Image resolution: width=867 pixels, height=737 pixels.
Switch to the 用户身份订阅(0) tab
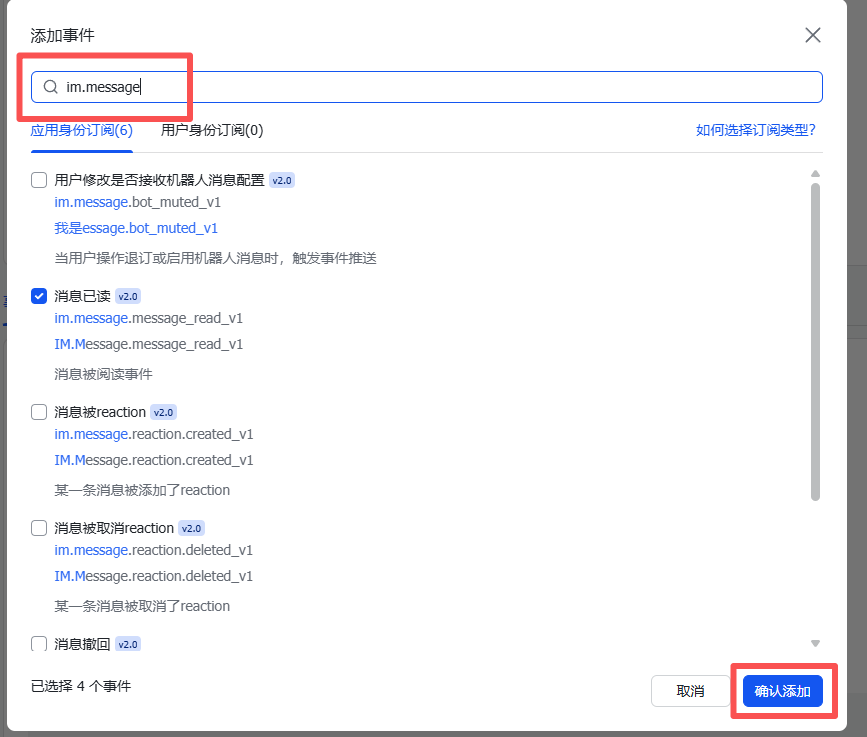point(210,130)
